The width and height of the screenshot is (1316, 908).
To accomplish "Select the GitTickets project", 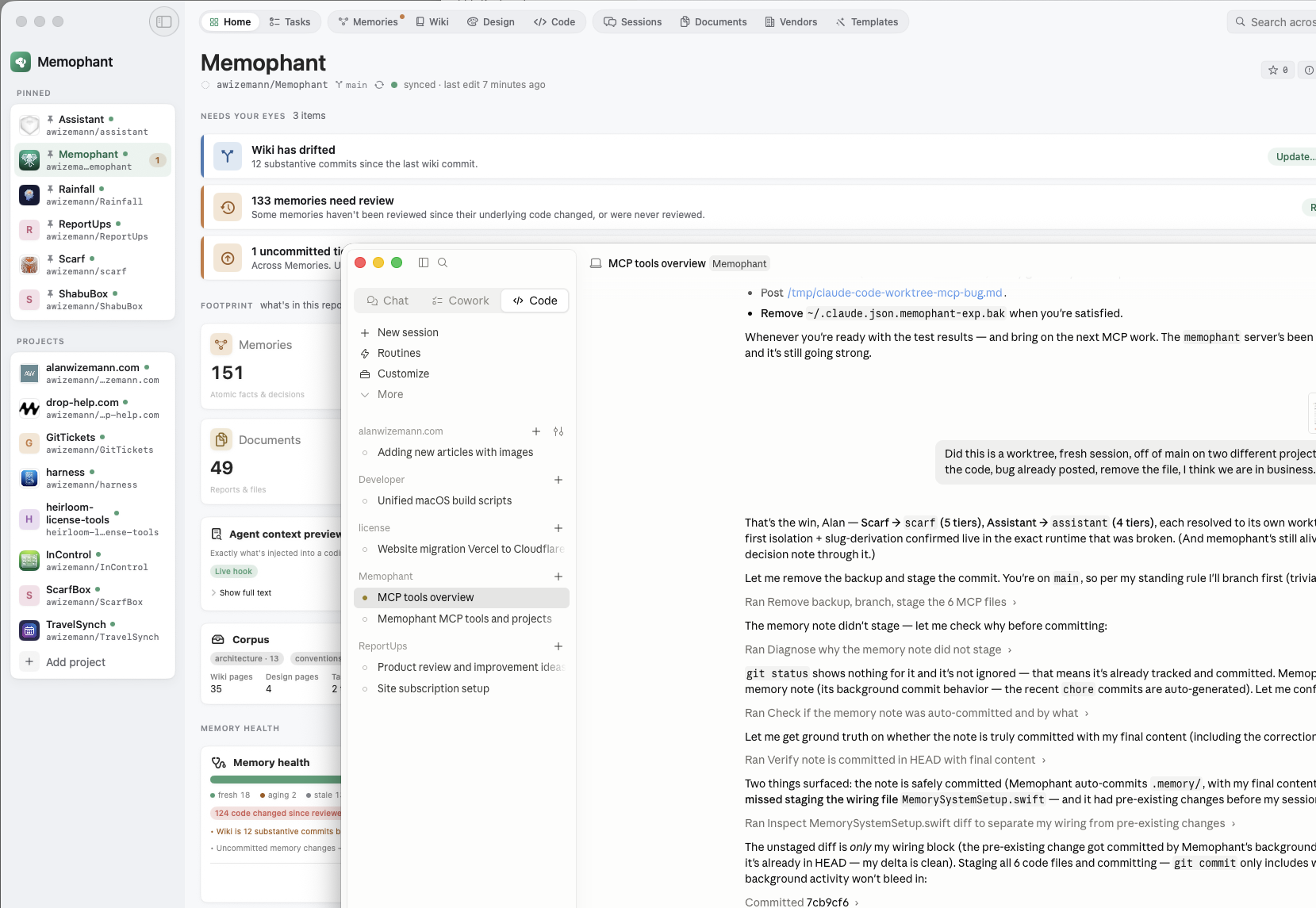I will click(93, 443).
